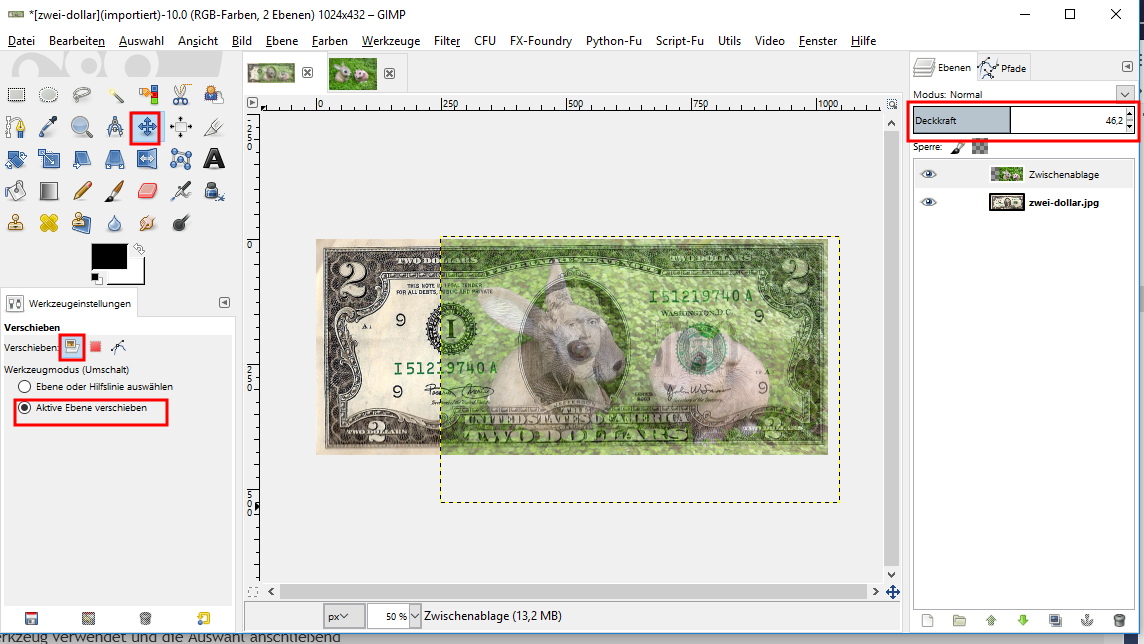Hide the Zwischenablage layer via eye icon
Screen dimensions: 1144x644
click(x=928, y=174)
